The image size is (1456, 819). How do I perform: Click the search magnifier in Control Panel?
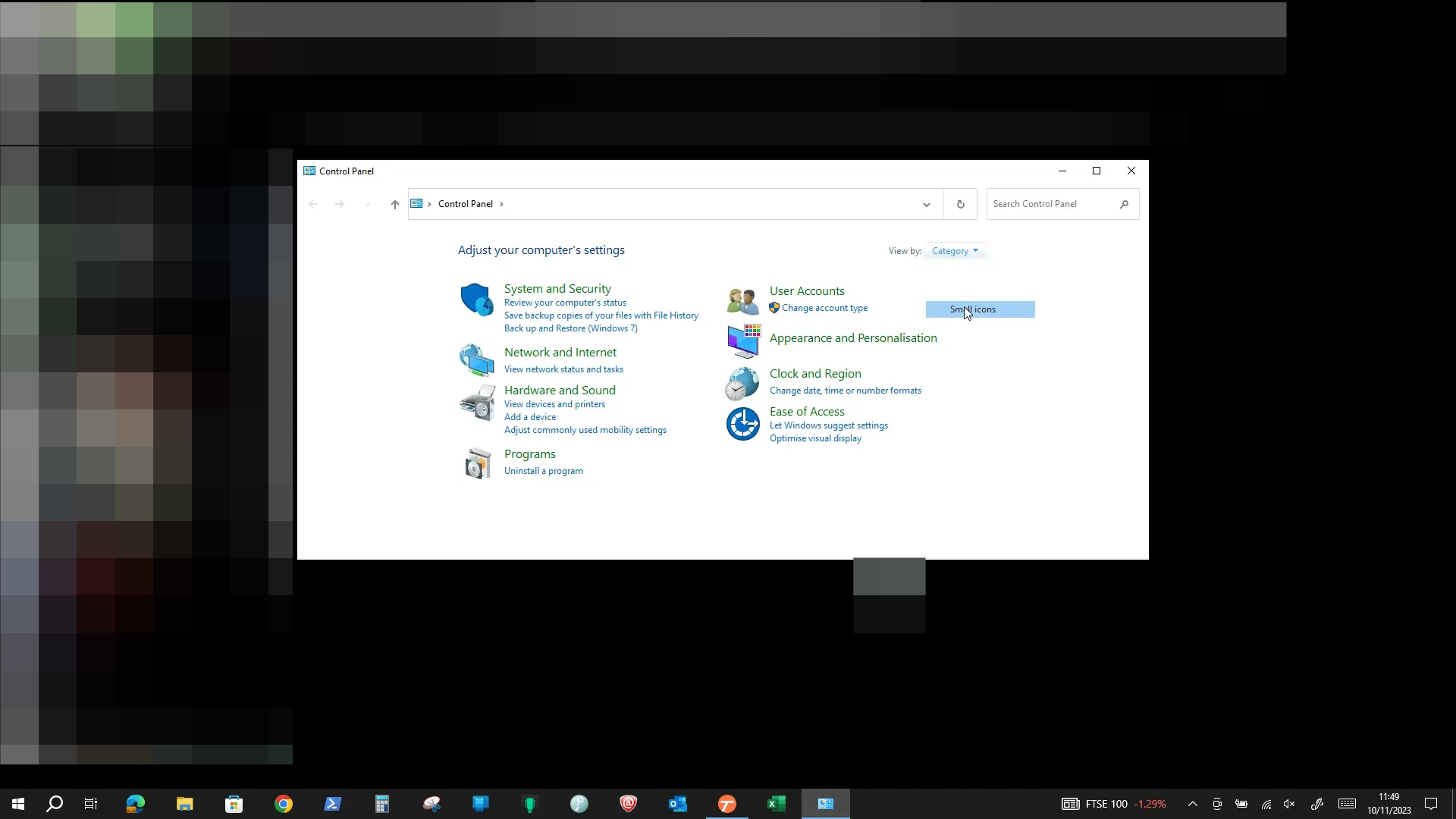(1124, 204)
